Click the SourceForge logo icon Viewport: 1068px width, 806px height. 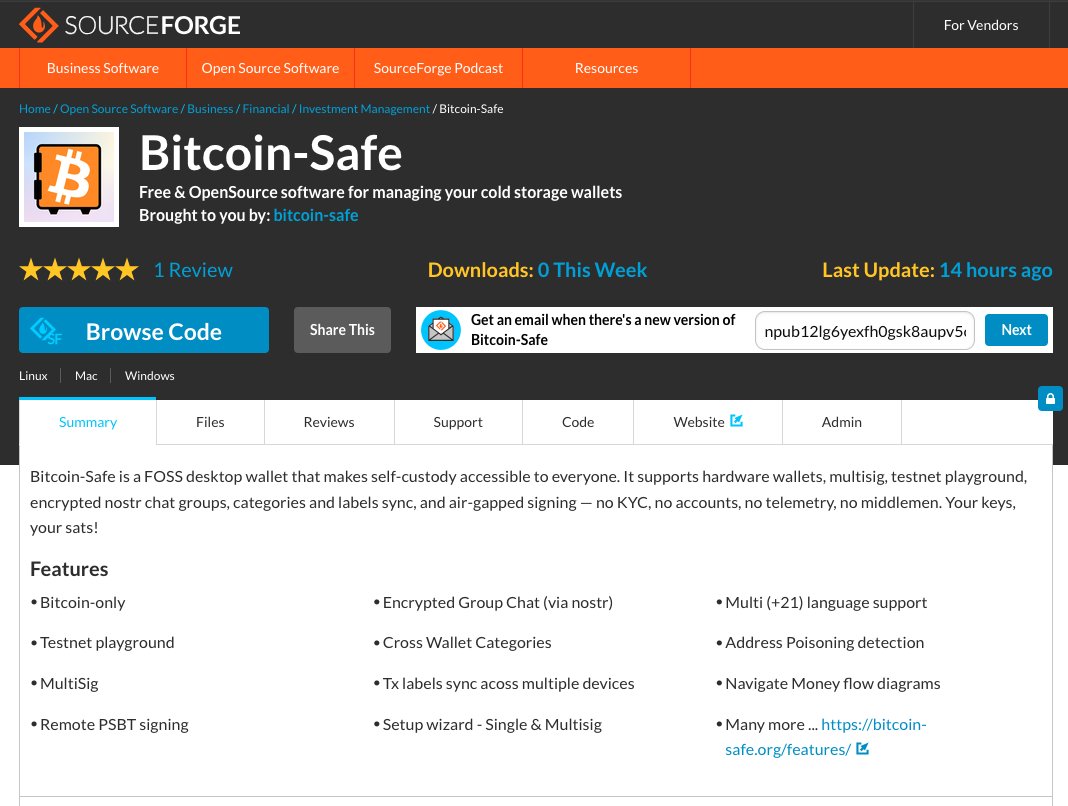[x=38, y=25]
